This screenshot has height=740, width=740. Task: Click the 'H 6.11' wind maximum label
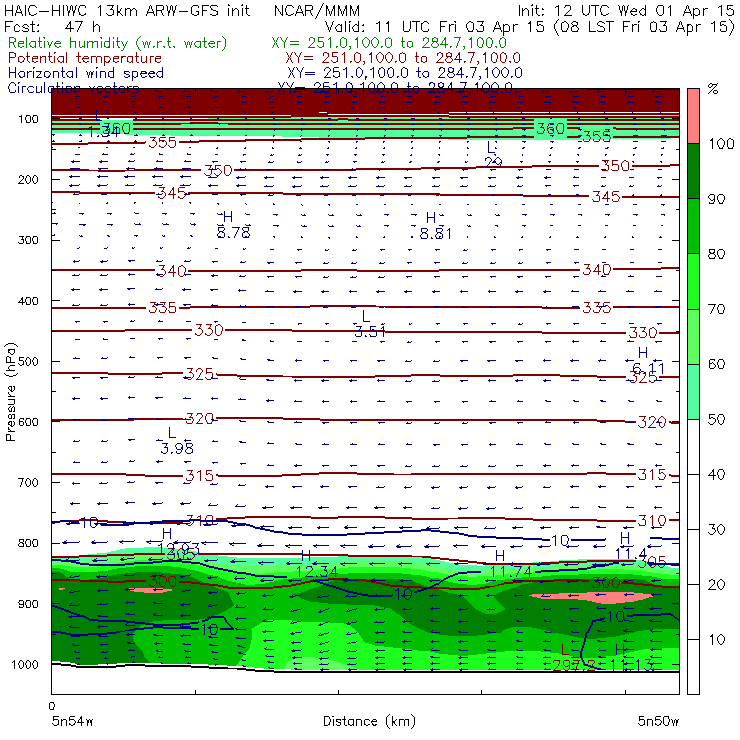tap(648, 361)
